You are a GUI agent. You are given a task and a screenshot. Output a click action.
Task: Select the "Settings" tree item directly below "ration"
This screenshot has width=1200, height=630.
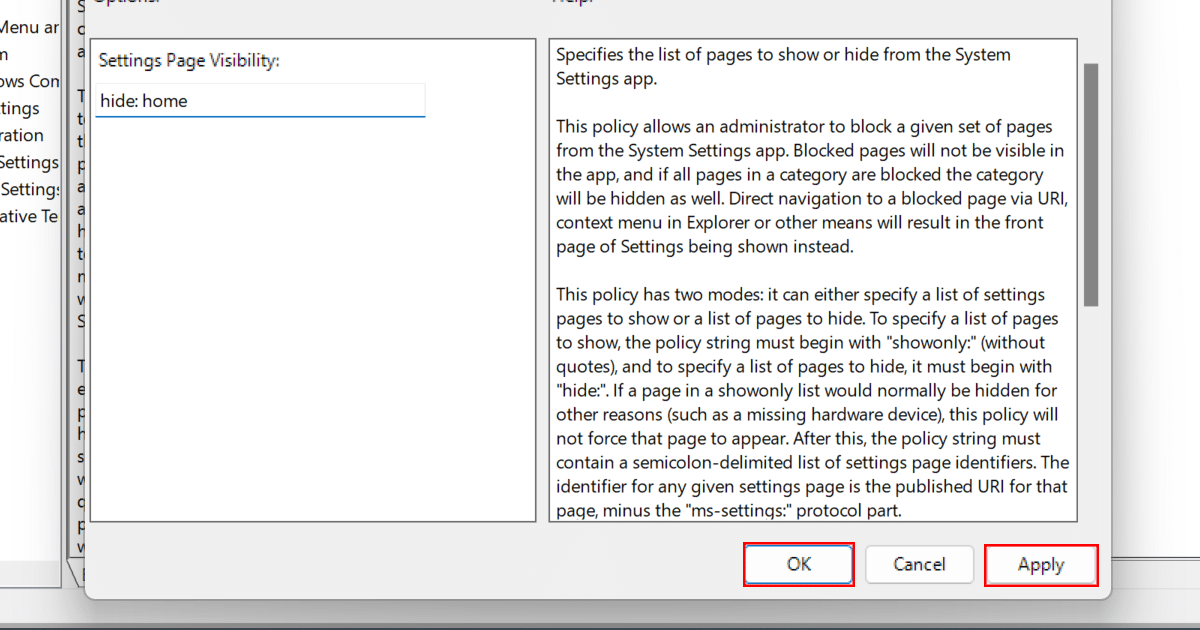pos(29,162)
